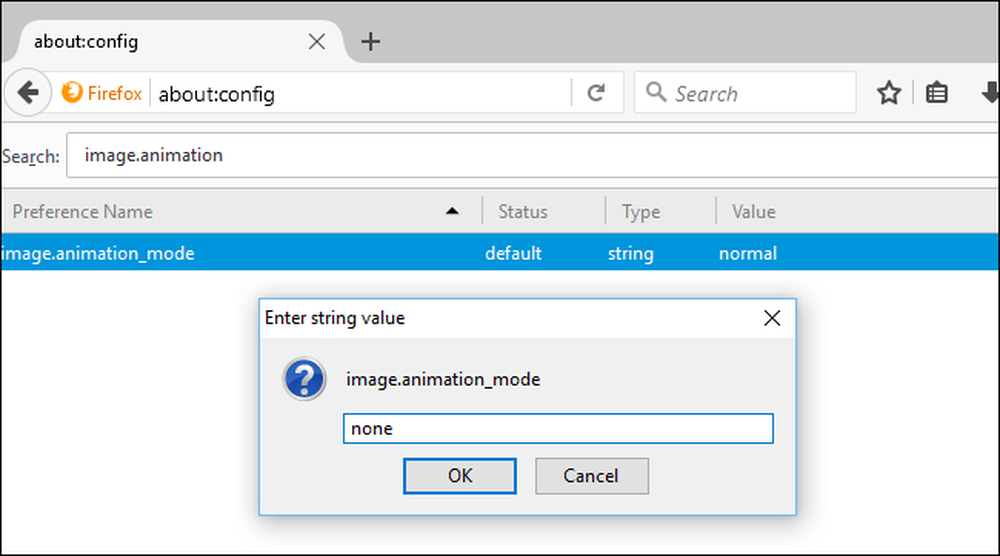Open a new tab with the plus button
This screenshot has height=556, width=1000.
[371, 42]
